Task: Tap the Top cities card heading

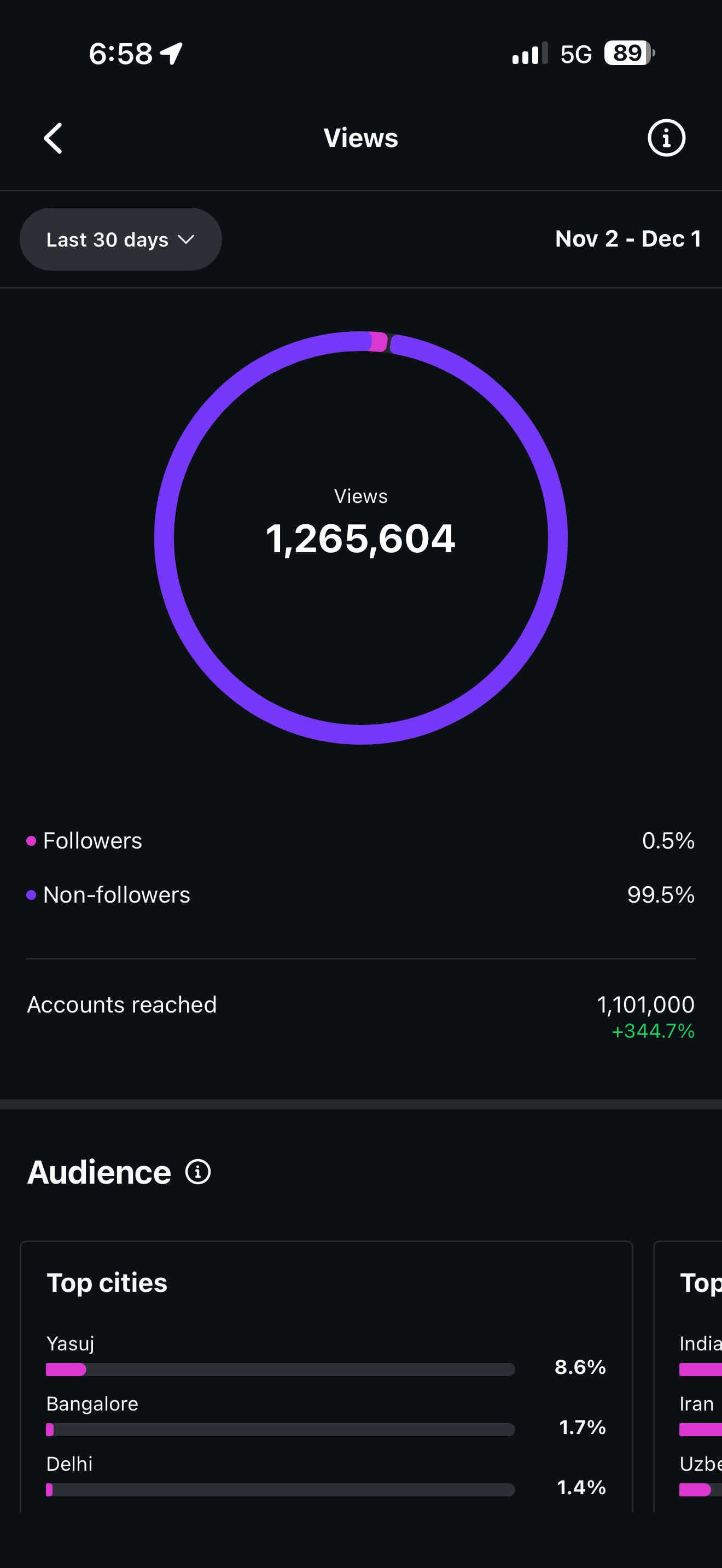Action: pos(107,1283)
